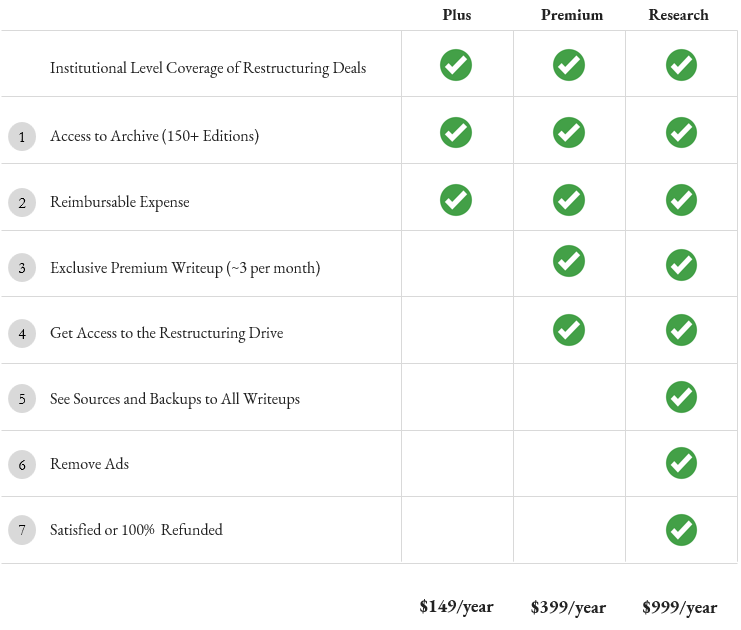Click Research checkmark for Sources and Backups
This screenshot has width=741, height=630.
click(681, 397)
